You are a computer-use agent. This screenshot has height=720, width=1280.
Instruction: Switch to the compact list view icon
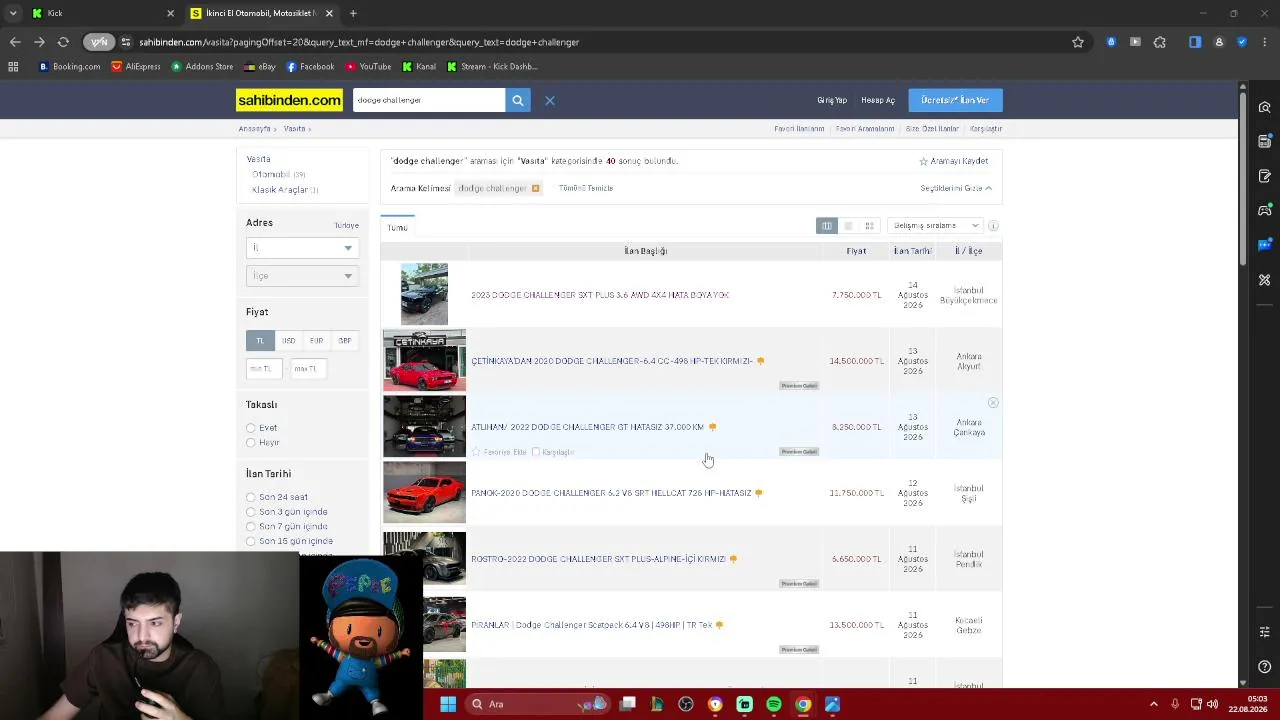[x=848, y=226]
